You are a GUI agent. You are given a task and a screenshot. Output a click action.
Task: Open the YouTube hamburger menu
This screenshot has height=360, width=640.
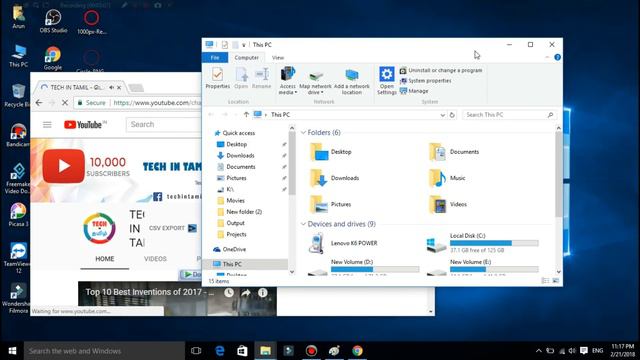click(47, 125)
